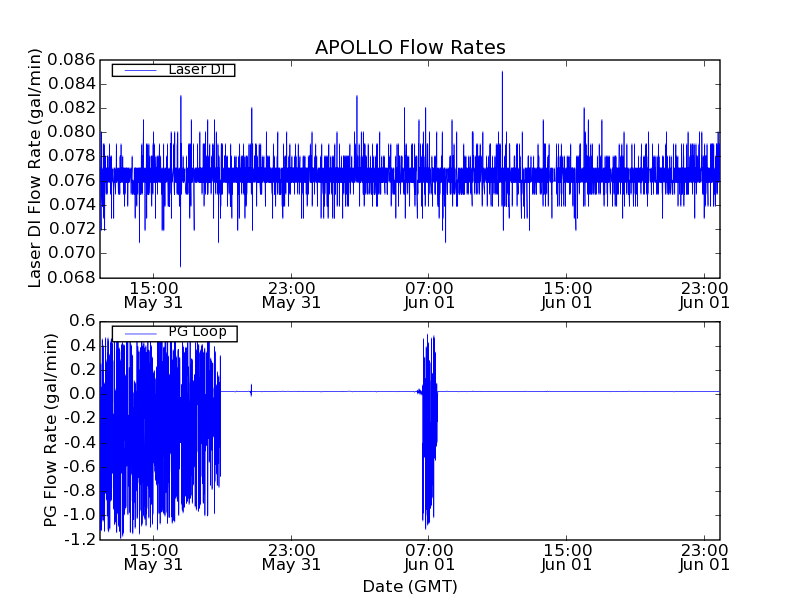The image size is (800, 600).
Task: Click the -1.0 tick on PG Flow axis
Action: point(80,515)
